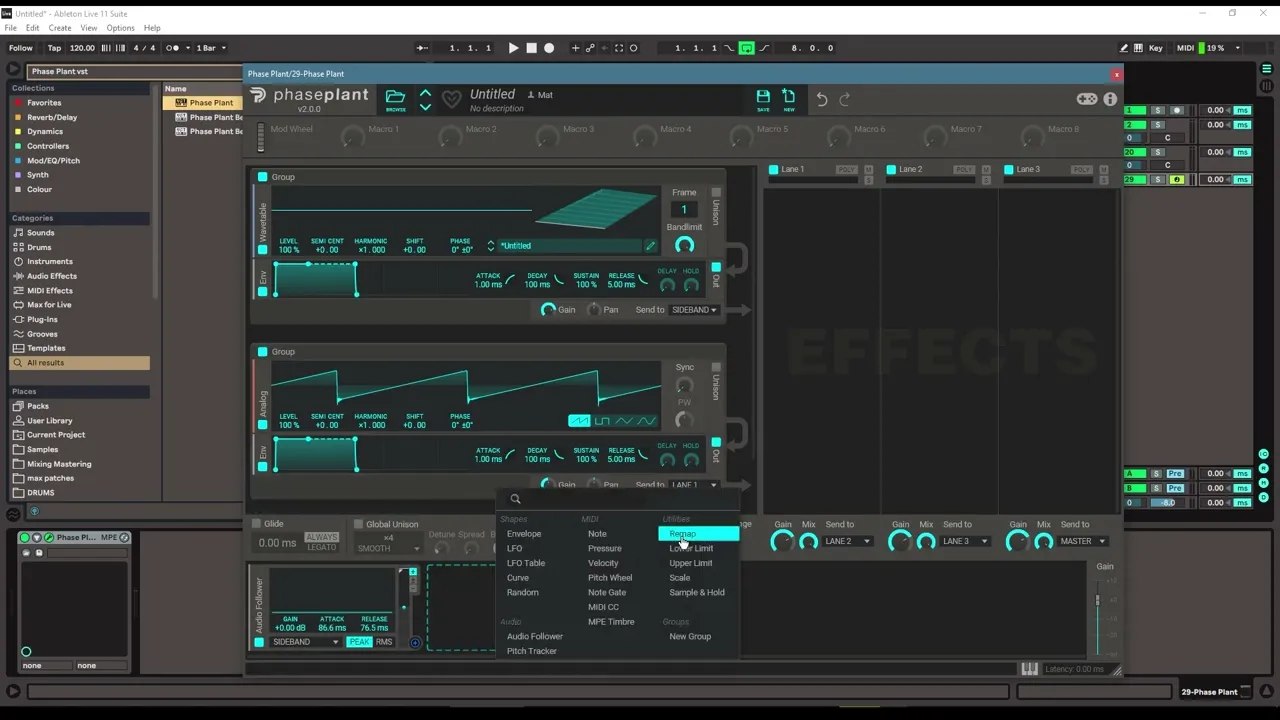Open the virtual keyboard icon near Latency
Screen dimensions: 1280x720
(1029, 669)
